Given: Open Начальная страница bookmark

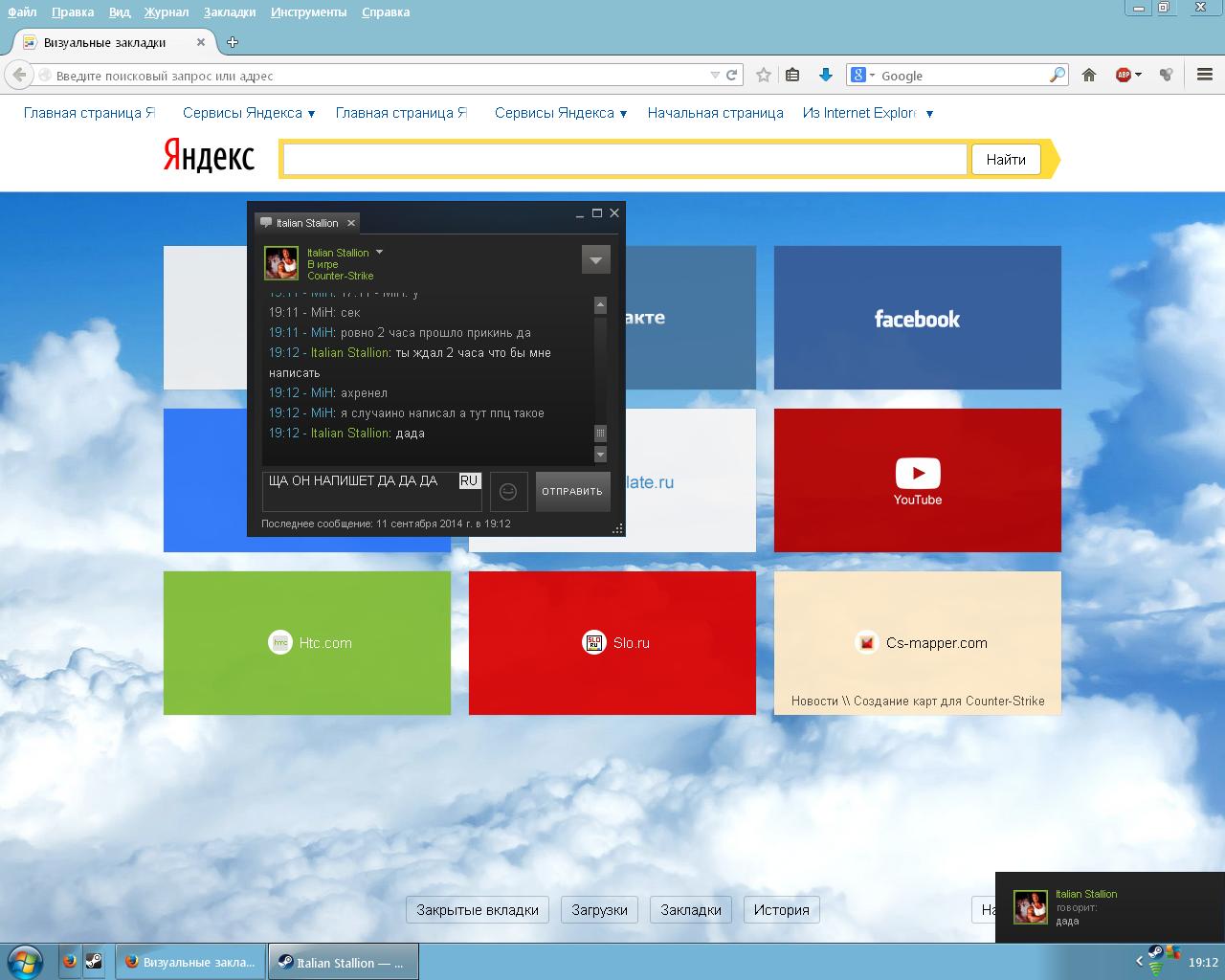Looking at the screenshot, I should pos(715,113).
